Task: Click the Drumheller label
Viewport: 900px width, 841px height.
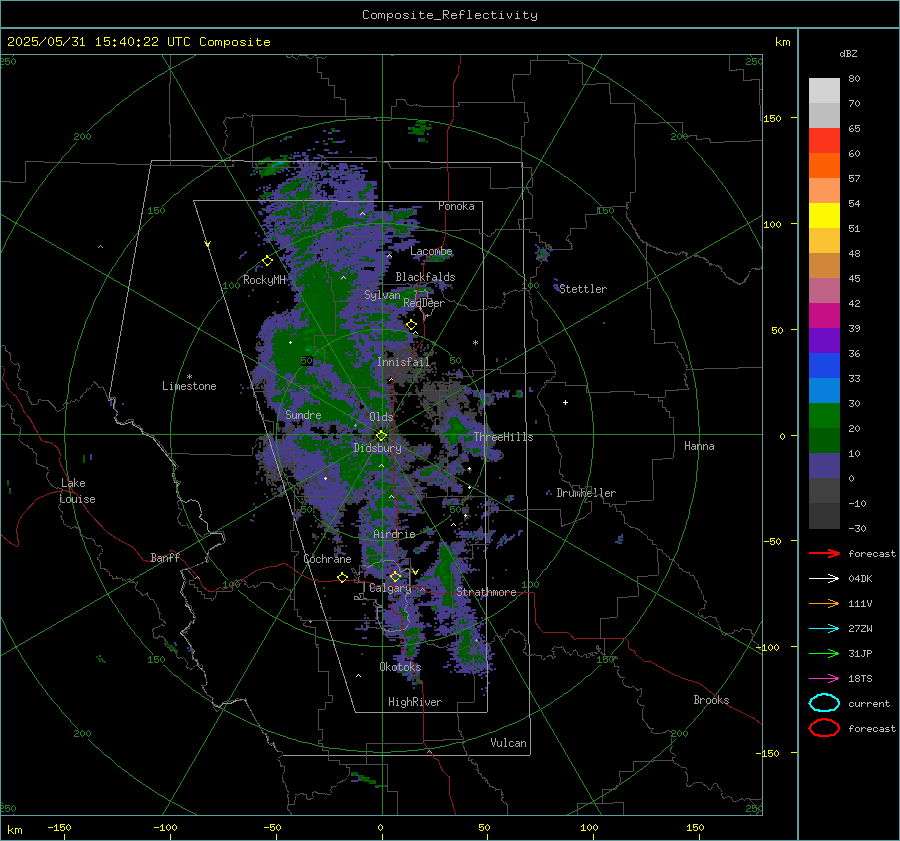Action: 586,493
